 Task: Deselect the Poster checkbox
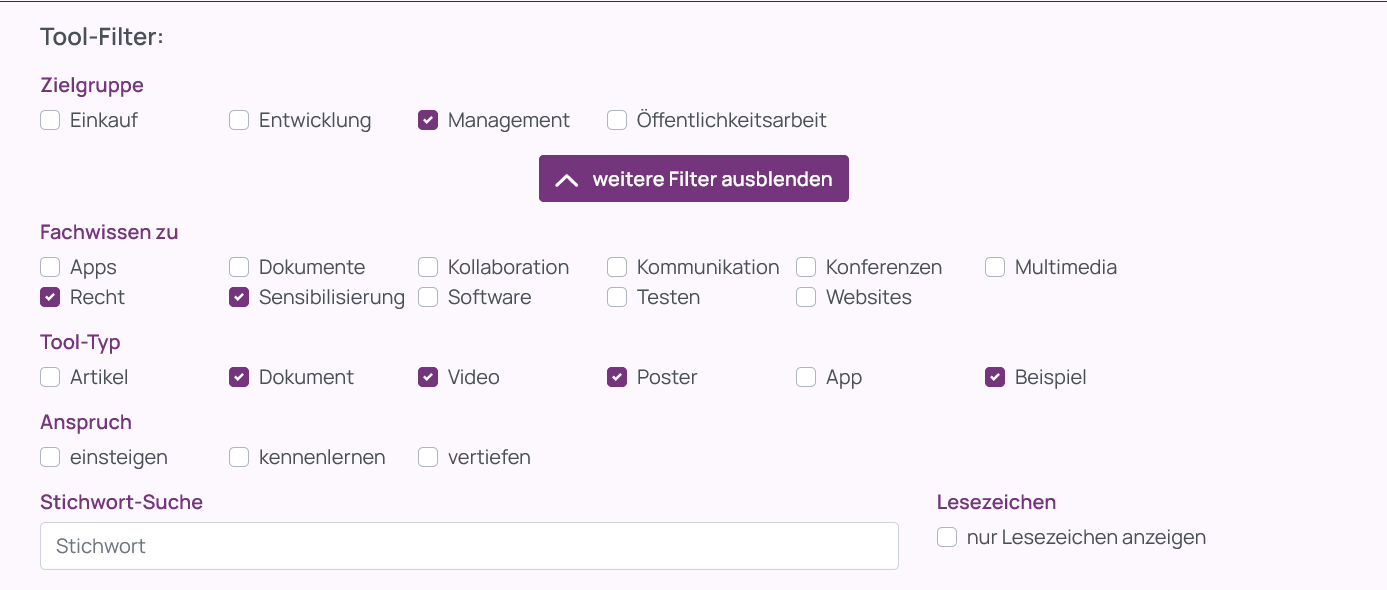click(617, 377)
